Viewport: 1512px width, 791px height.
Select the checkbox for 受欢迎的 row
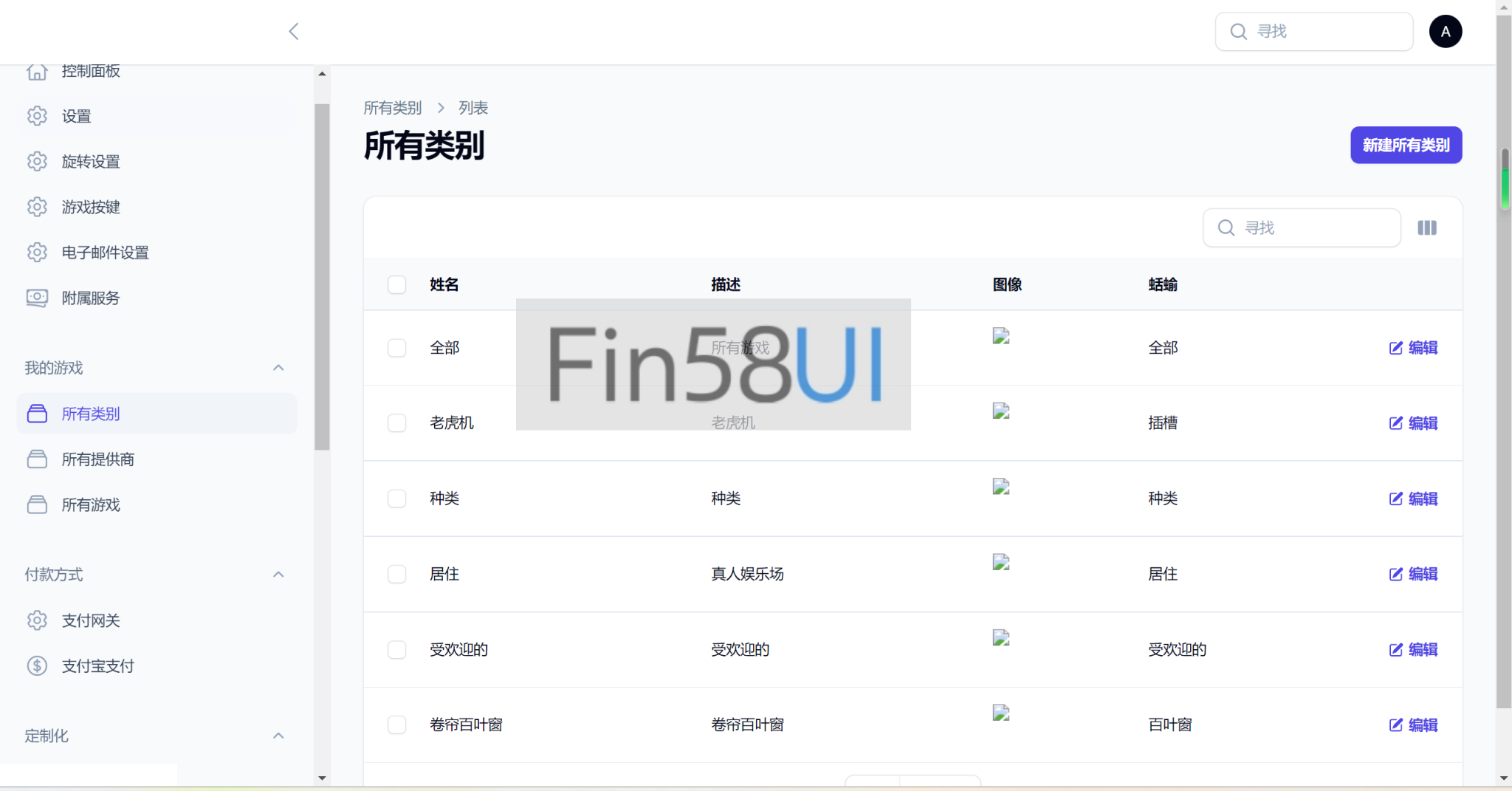click(x=396, y=649)
